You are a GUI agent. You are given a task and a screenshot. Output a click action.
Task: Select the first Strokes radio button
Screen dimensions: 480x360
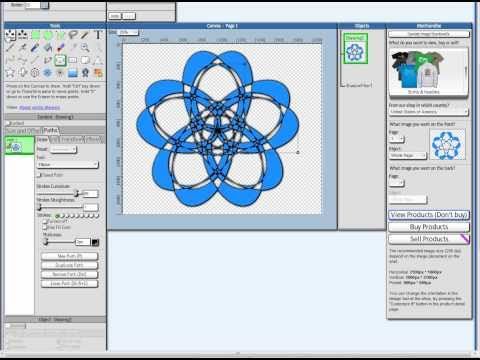coord(57,216)
